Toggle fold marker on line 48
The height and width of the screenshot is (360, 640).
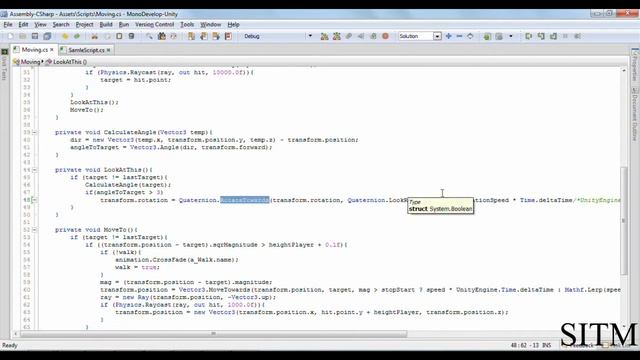click(34, 200)
